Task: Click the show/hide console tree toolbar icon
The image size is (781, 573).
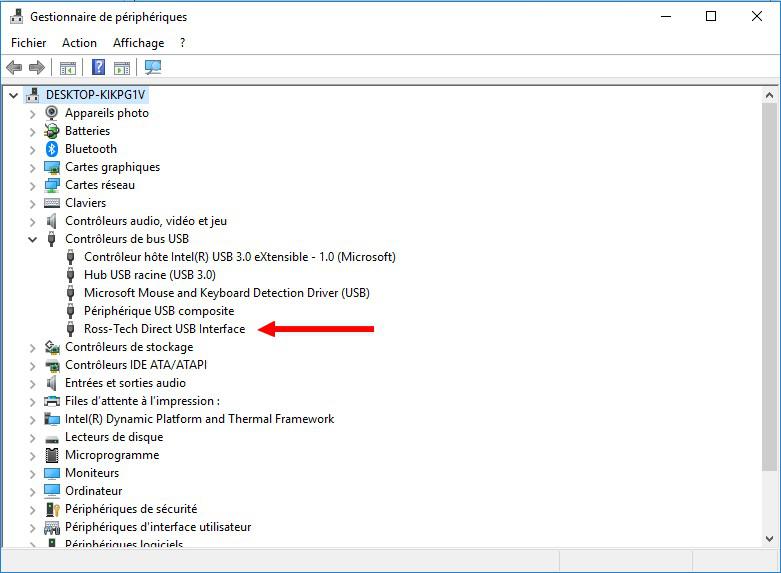Action: click(68, 68)
